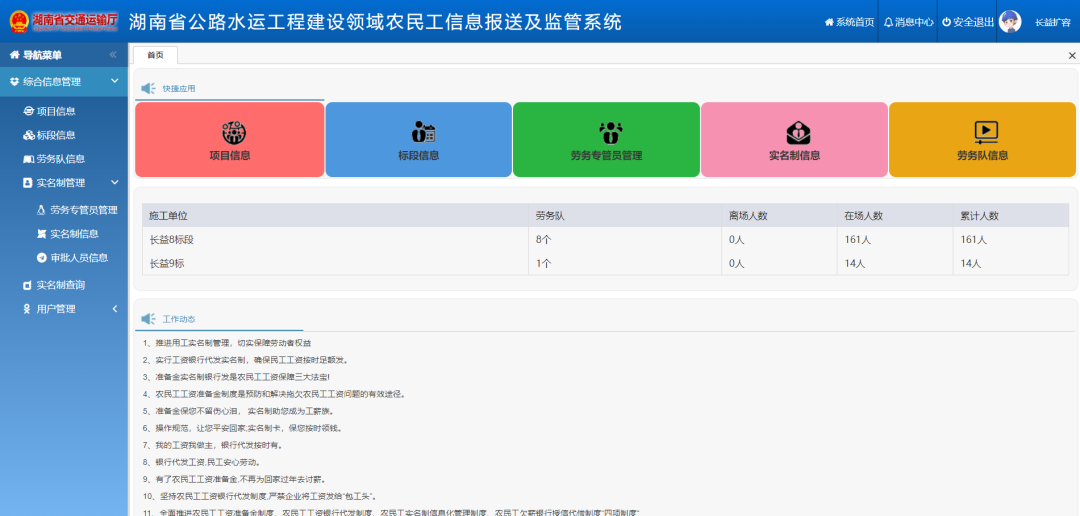Viewport: 1080px width, 516px height.
Task: Collapse the 实名制管理 submenu
Action: (114, 183)
